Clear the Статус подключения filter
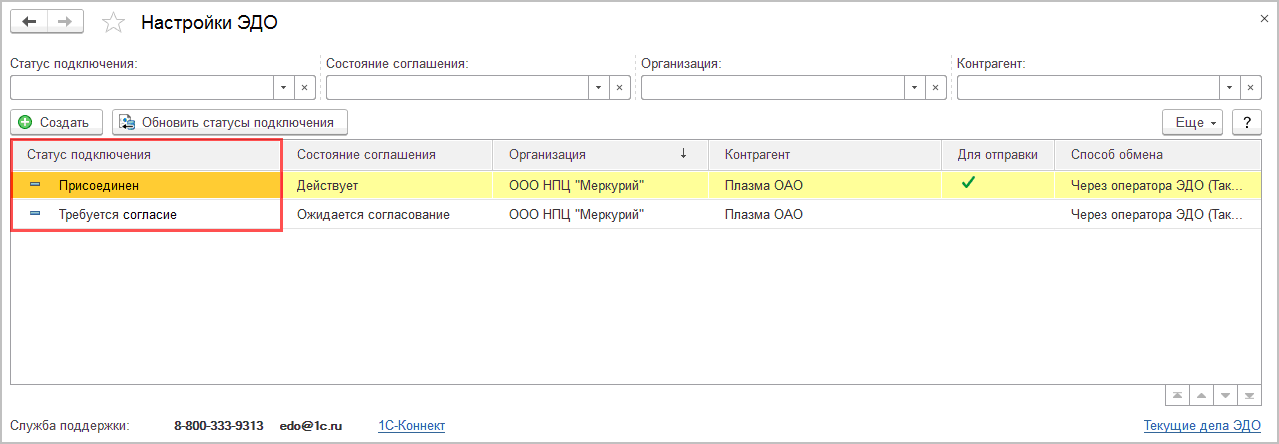The width and height of the screenshot is (1279, 444). (x=304, y=88)
